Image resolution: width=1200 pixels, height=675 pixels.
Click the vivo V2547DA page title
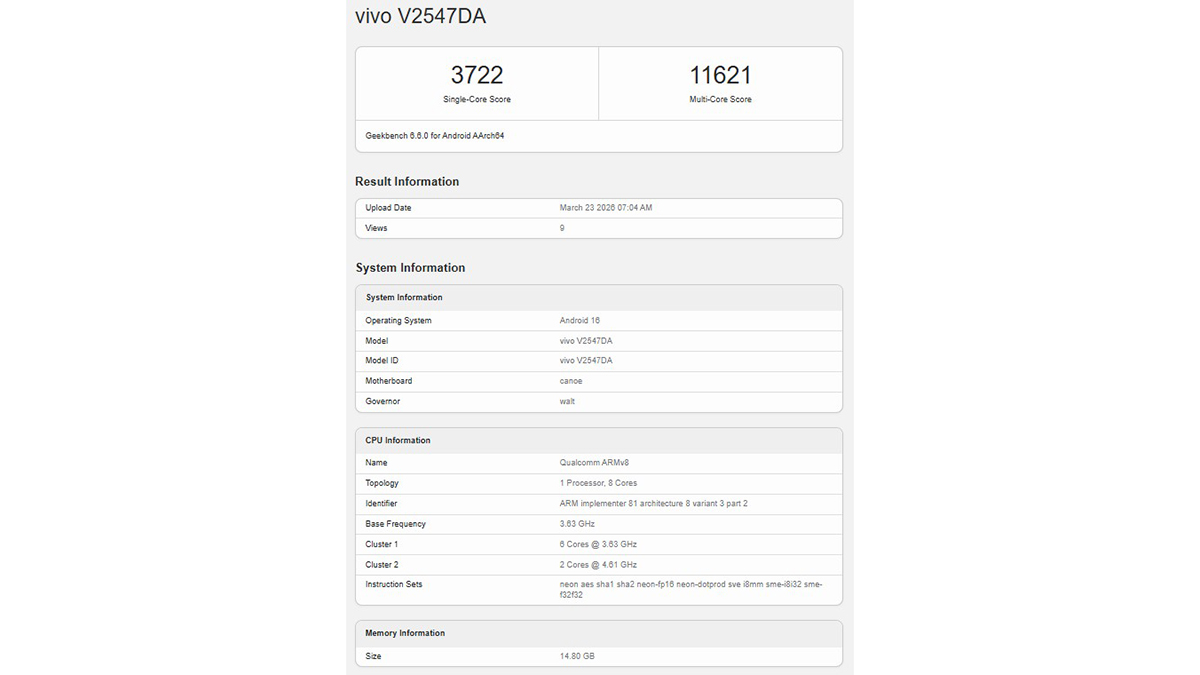(419, 16)
